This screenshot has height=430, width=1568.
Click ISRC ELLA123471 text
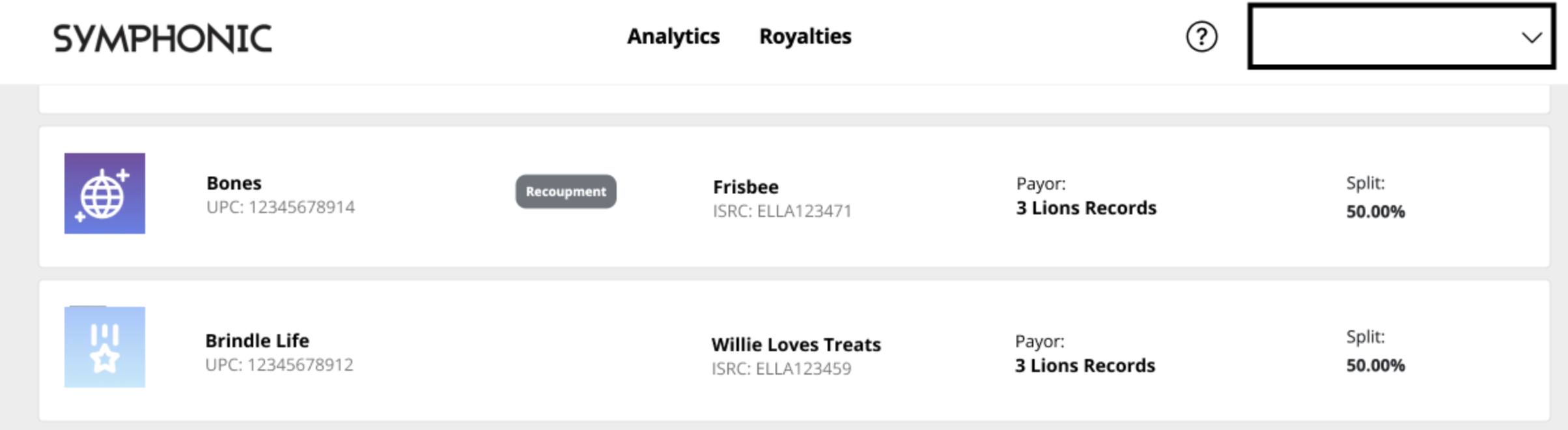coord(782,211)
